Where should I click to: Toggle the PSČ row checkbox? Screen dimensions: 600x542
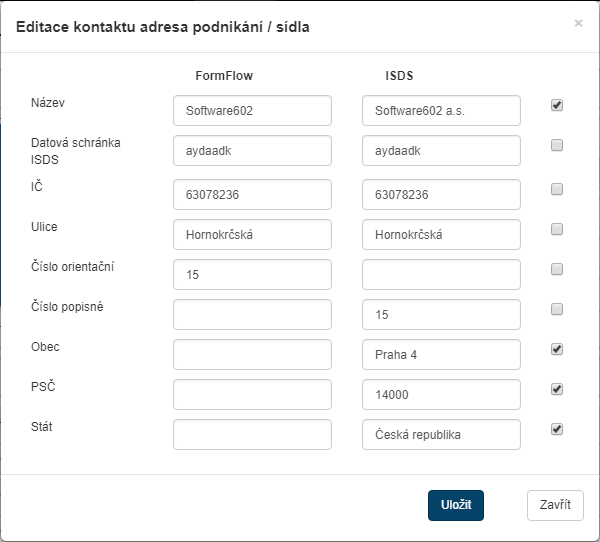(557, 389)
